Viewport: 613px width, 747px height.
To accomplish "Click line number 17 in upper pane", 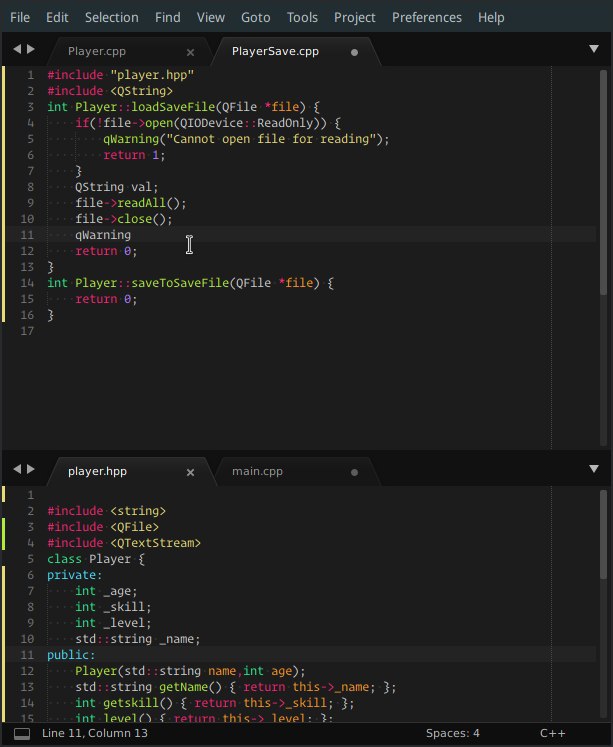I will 27,331.
